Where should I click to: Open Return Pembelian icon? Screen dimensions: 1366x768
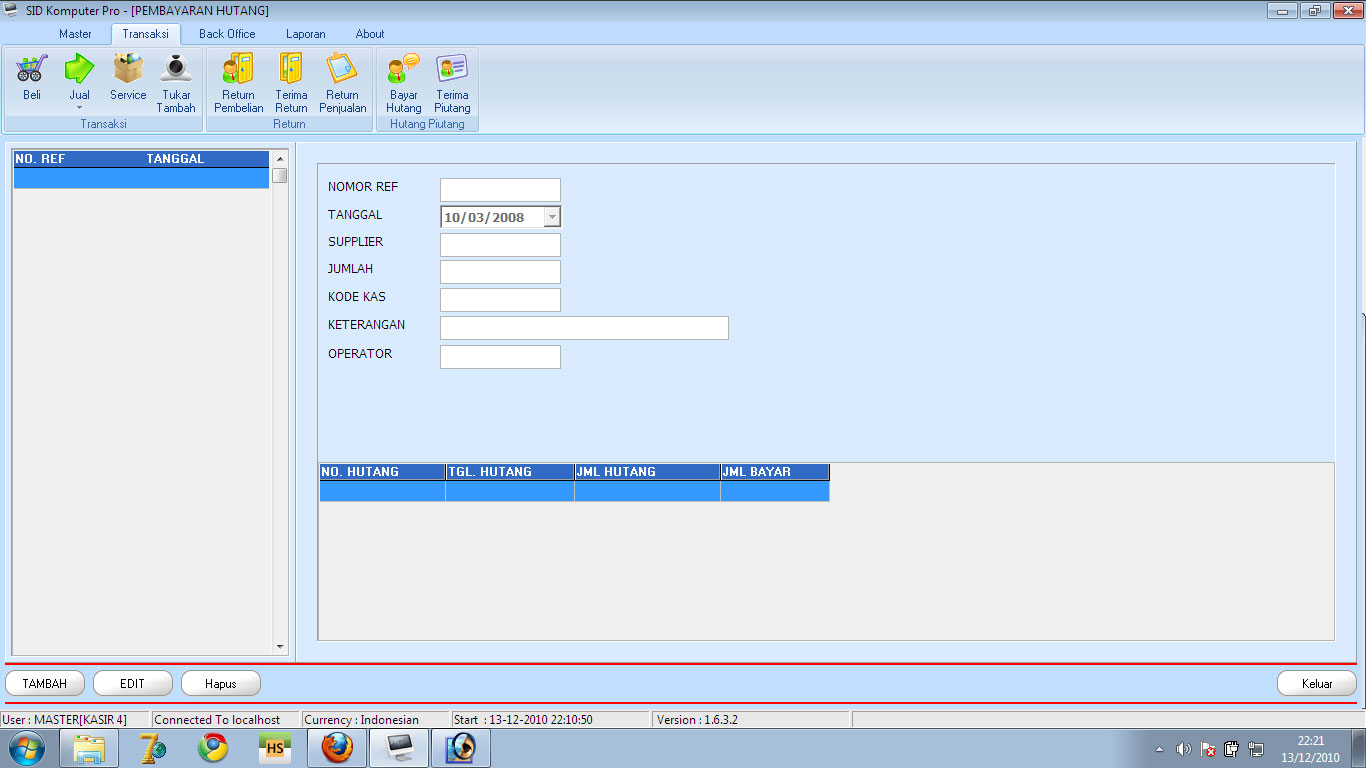pyautogui.click(x=239, y=83)
